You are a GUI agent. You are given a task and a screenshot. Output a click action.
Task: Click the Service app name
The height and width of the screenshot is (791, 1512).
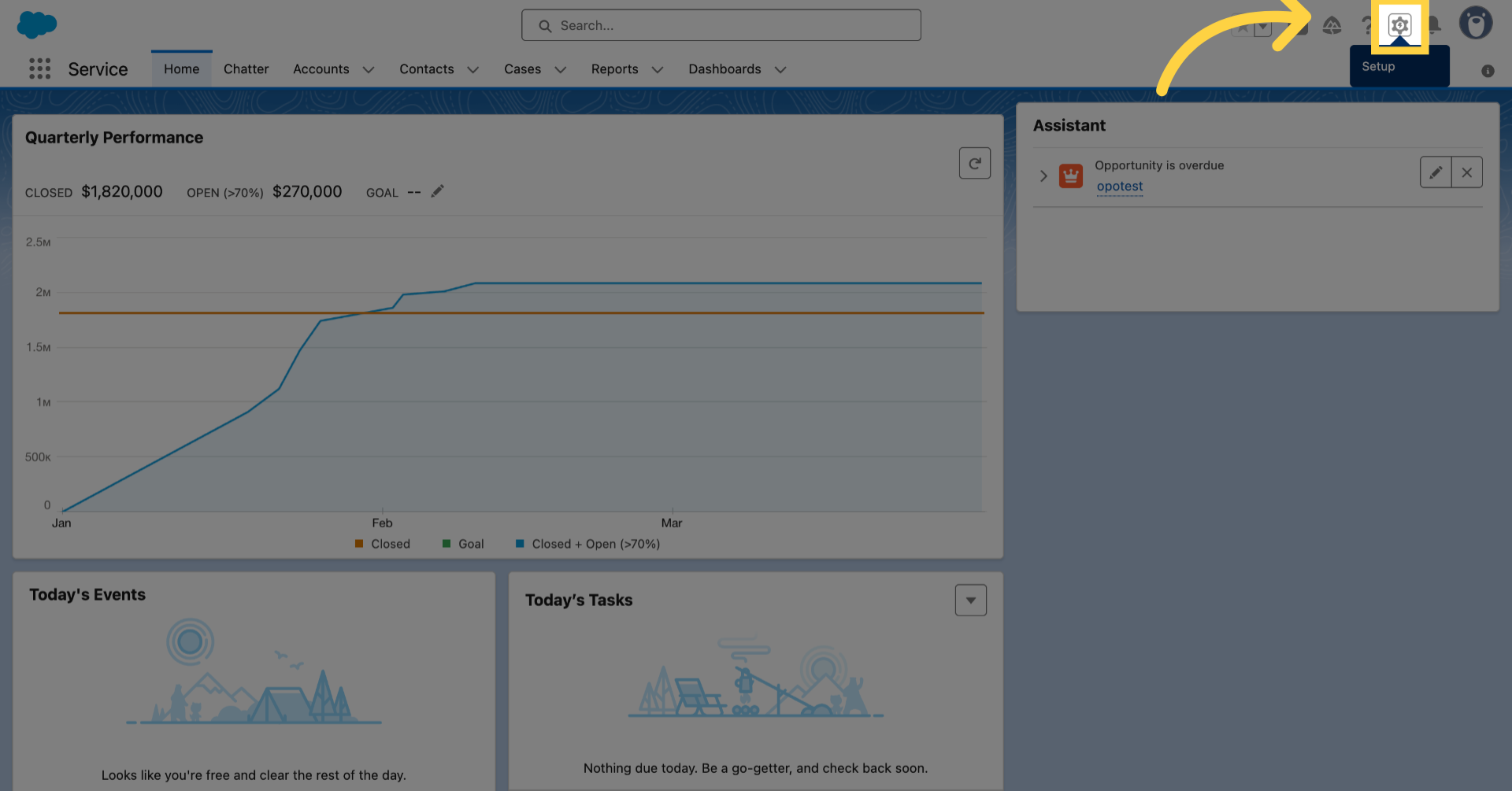[98, 69]
